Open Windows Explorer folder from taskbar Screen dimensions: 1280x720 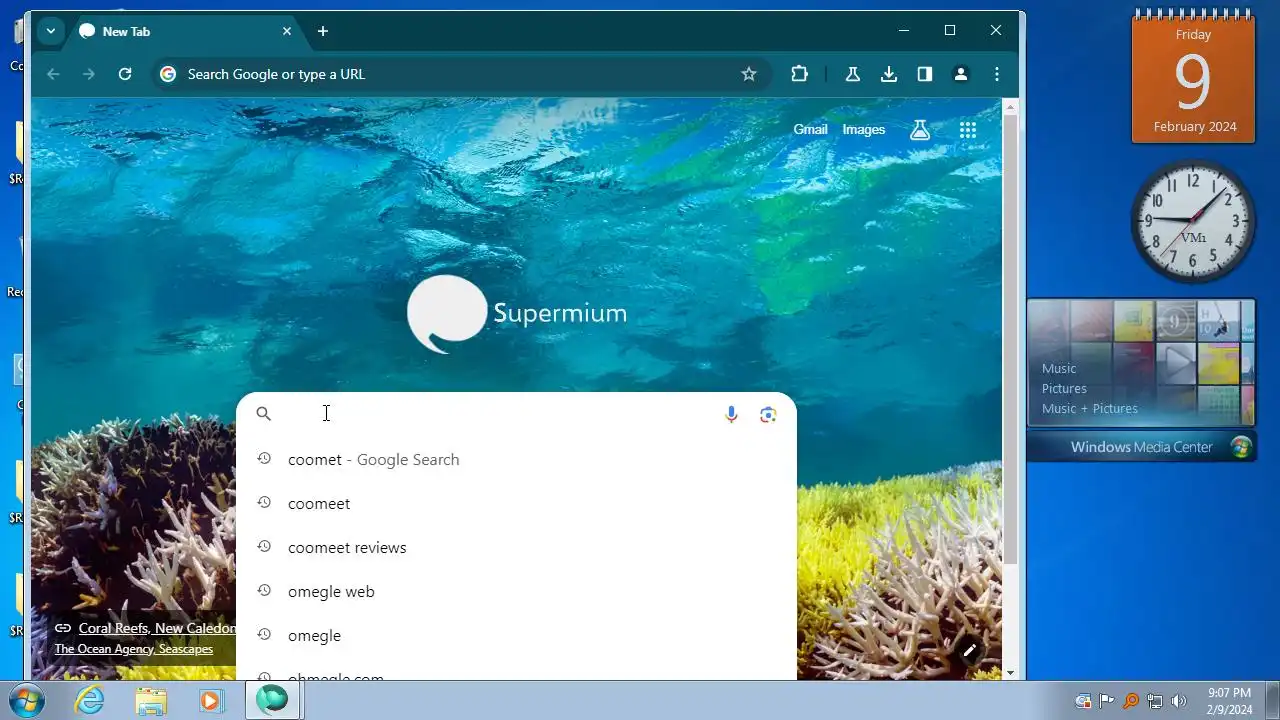[151, 701]
